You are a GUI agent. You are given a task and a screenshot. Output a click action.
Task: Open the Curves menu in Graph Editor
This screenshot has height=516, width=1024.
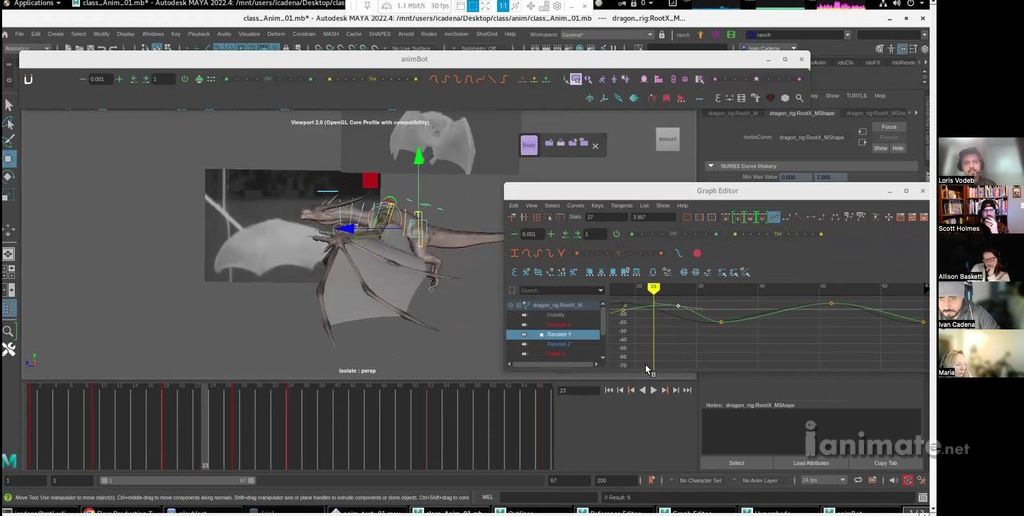click(575, 205)
